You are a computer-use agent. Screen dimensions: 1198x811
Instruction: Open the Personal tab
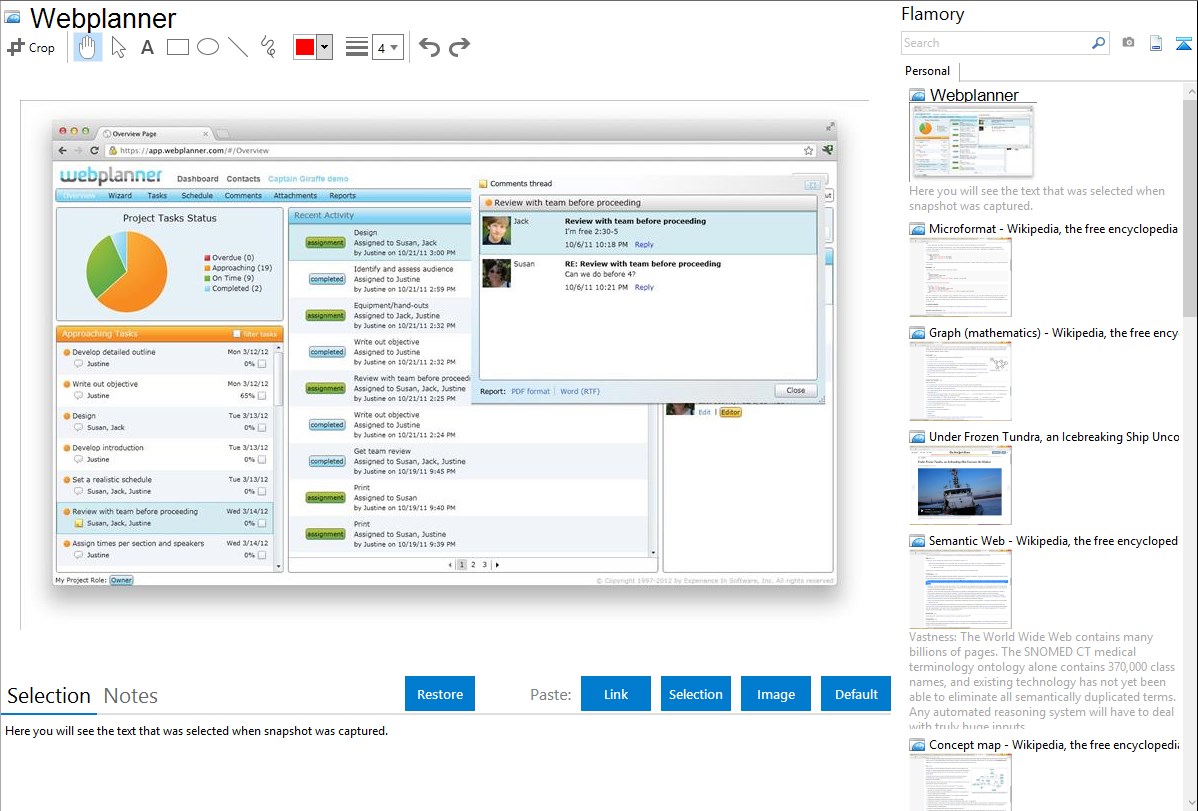pos(927,71)
